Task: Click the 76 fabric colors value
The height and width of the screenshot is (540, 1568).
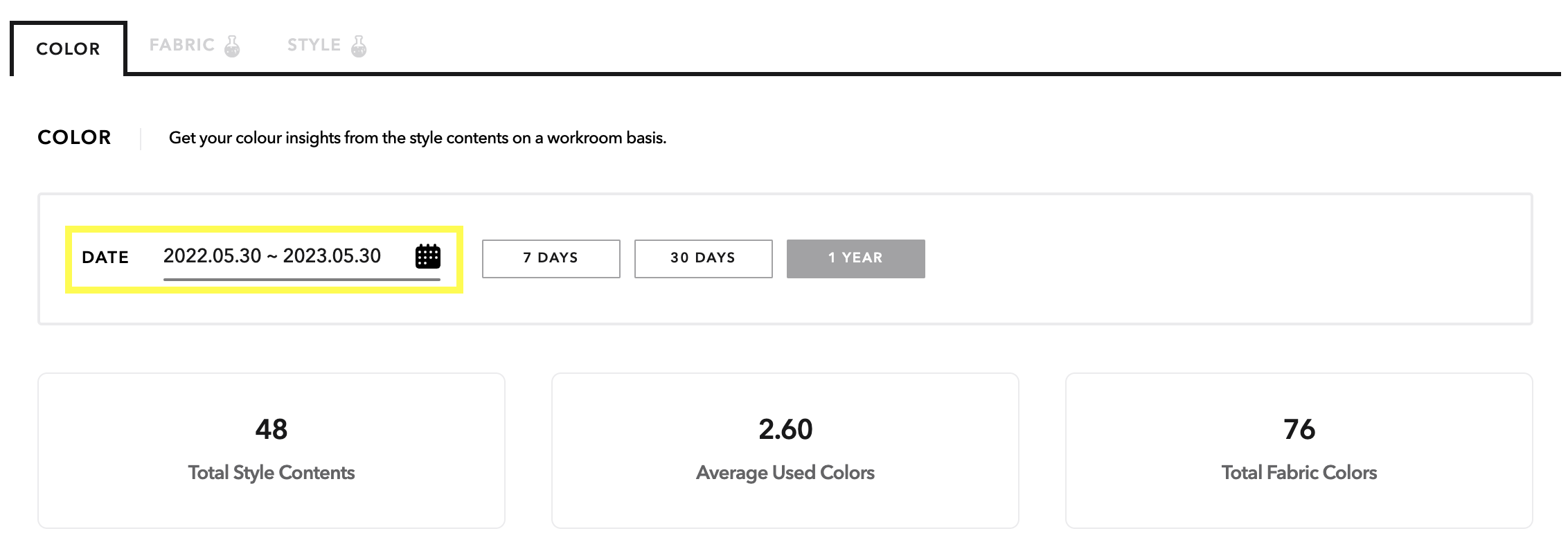Action: tap(1299, 429)
